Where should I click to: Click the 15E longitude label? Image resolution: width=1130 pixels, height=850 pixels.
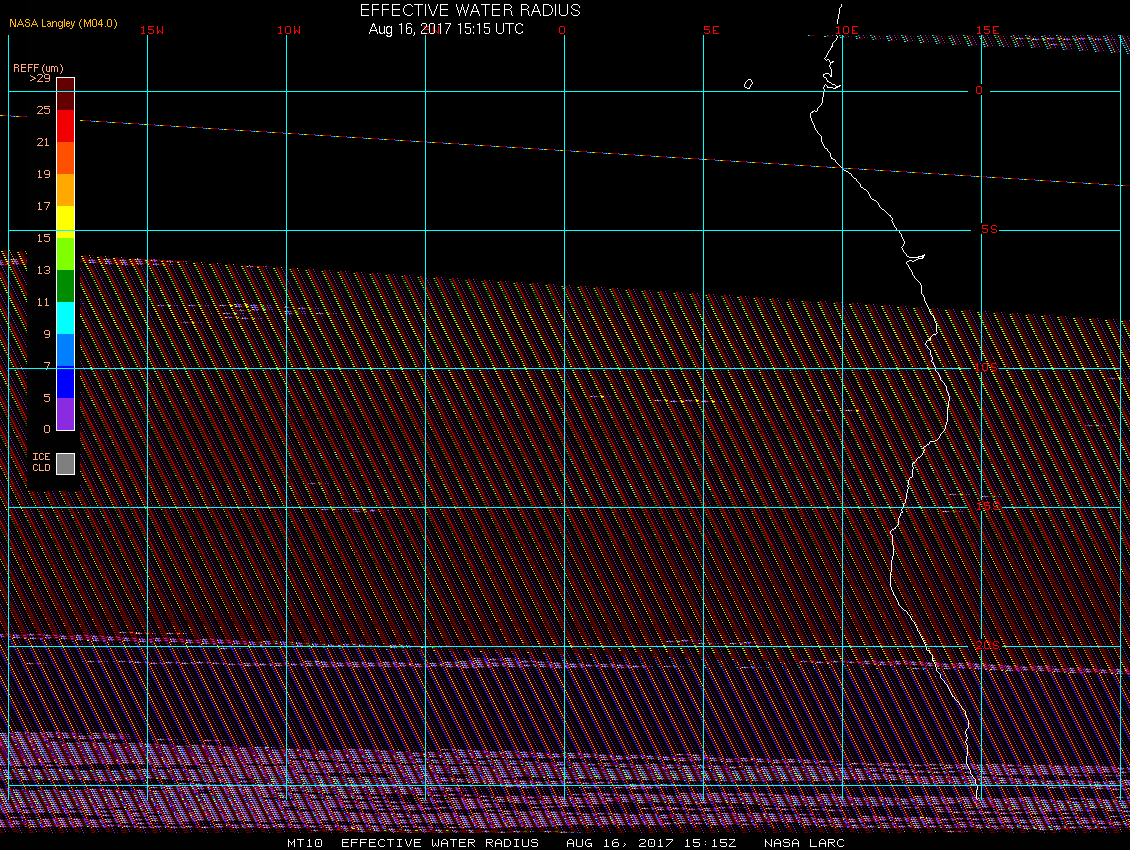click(987, 30)
